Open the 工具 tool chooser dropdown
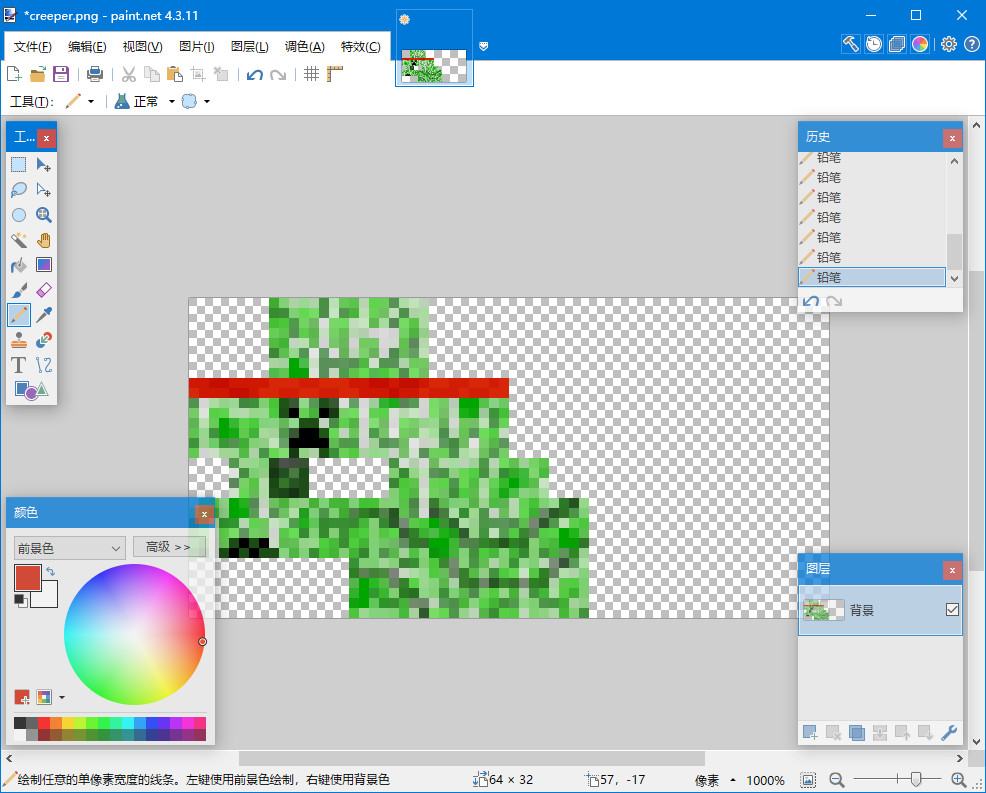The width and height of the screenshot is (986, 793). [x=91, y=101]
